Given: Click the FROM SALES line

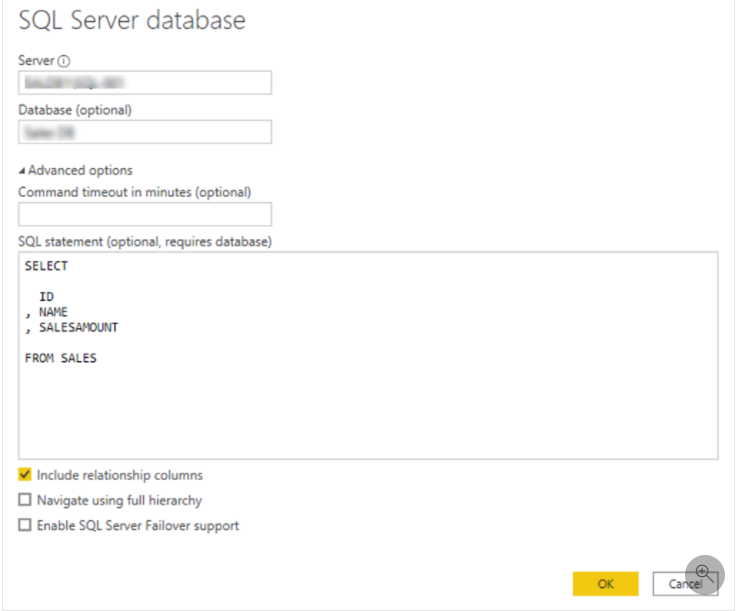Looking at the screenshot, I should [x=61, y=358].
